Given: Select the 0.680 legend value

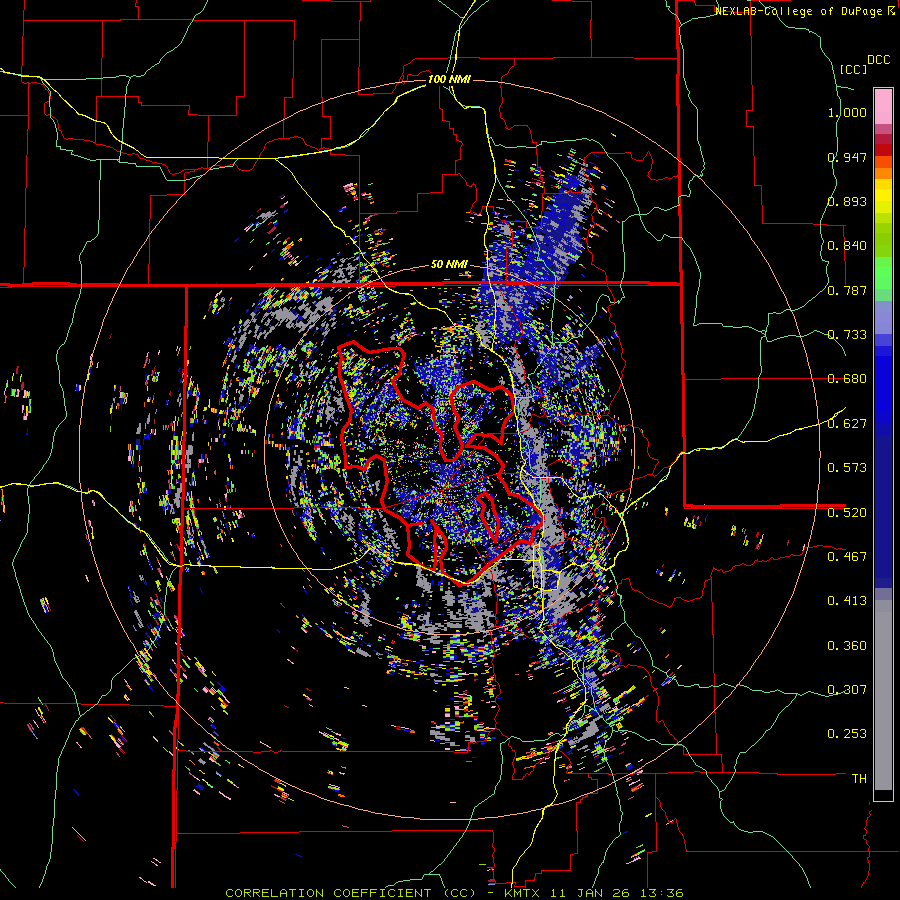Looking at the screenshot, I should (x=847, y=379).
